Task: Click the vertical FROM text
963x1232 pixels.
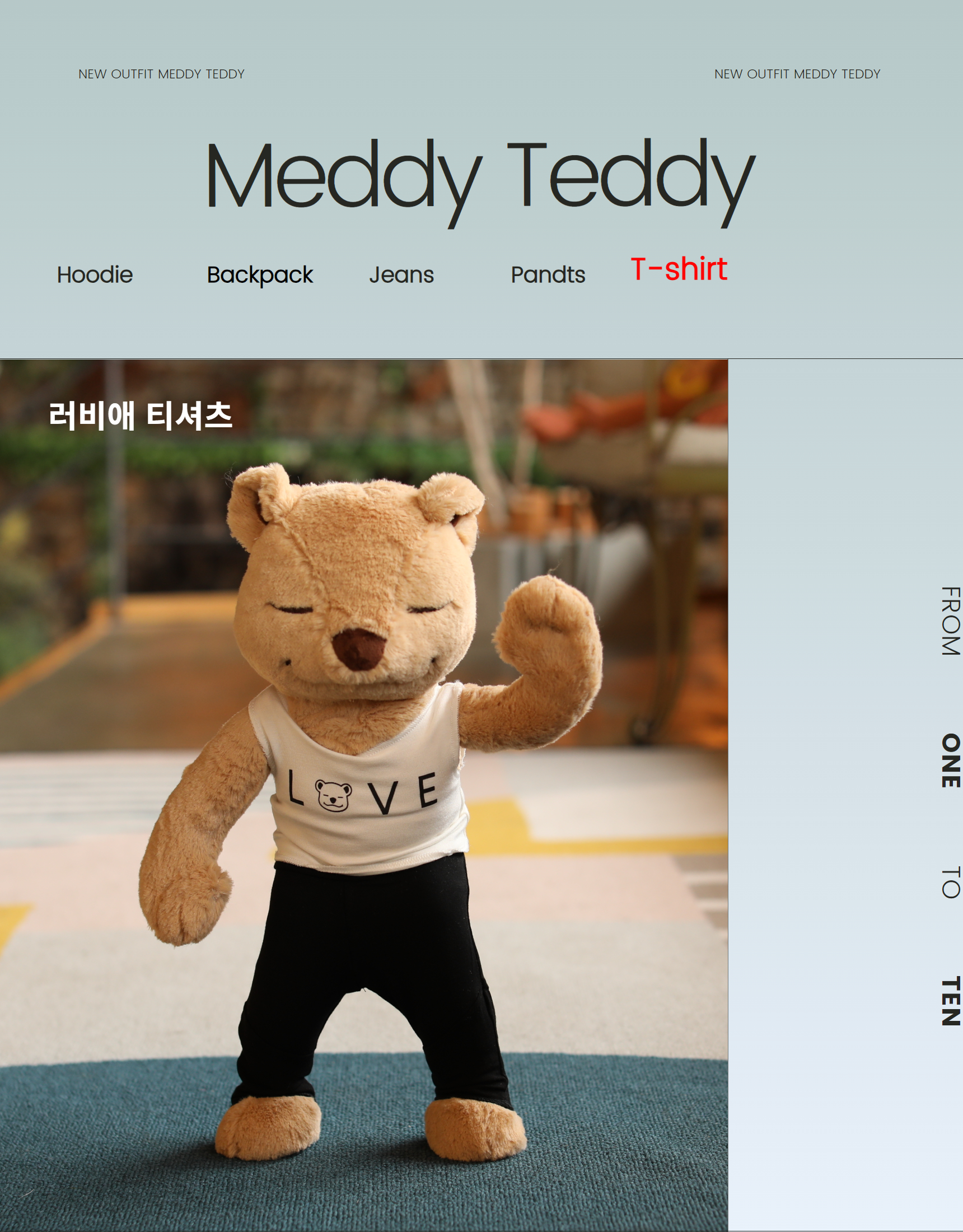Action: pos(951,621)
